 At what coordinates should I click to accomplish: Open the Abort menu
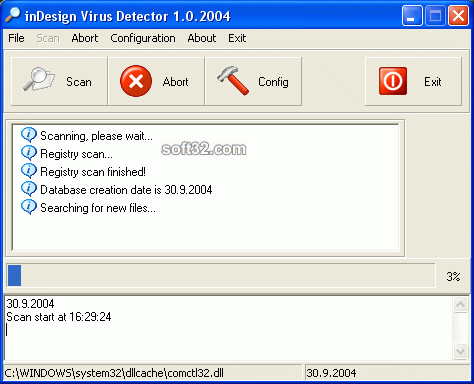pos(85,38)
